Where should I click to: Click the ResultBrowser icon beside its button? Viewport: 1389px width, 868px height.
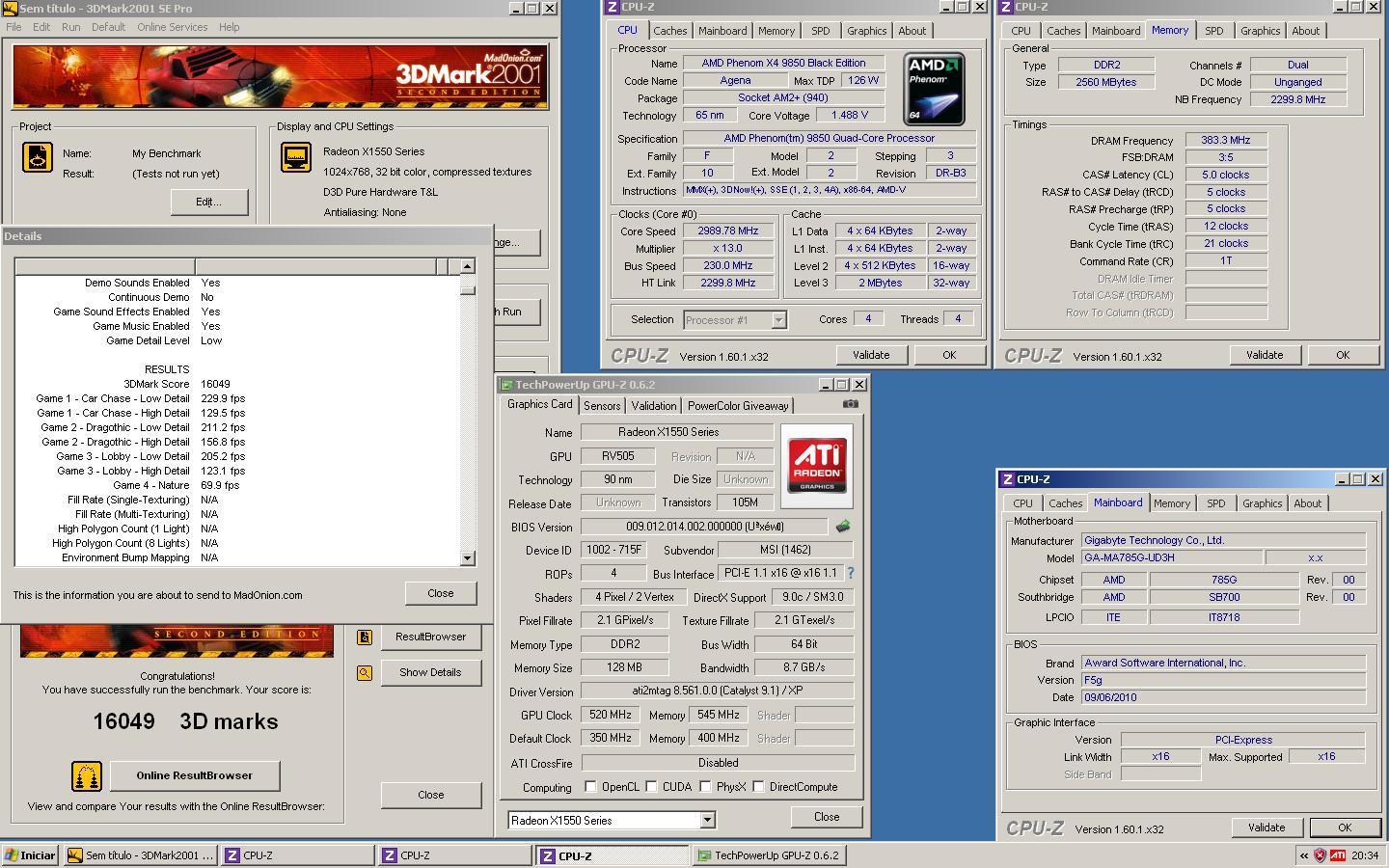tap(365, 637)
